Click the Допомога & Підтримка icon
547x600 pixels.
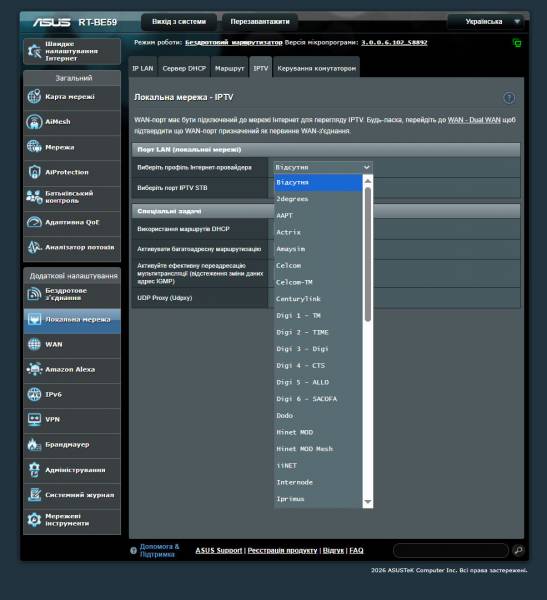coord(133,550)
